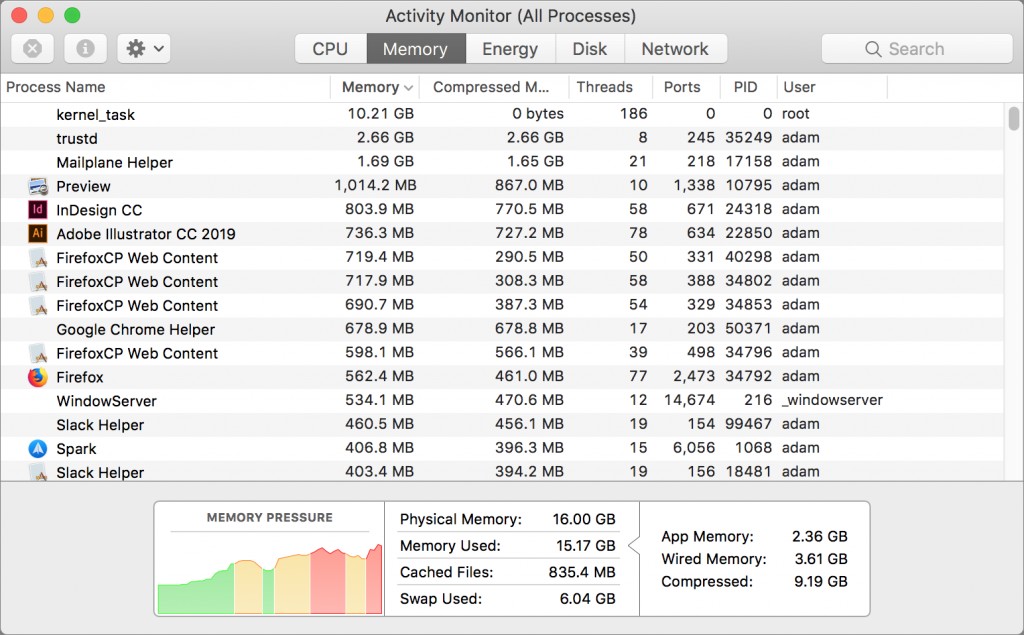Switch to the CPU tab

click(x=330, y=48)
